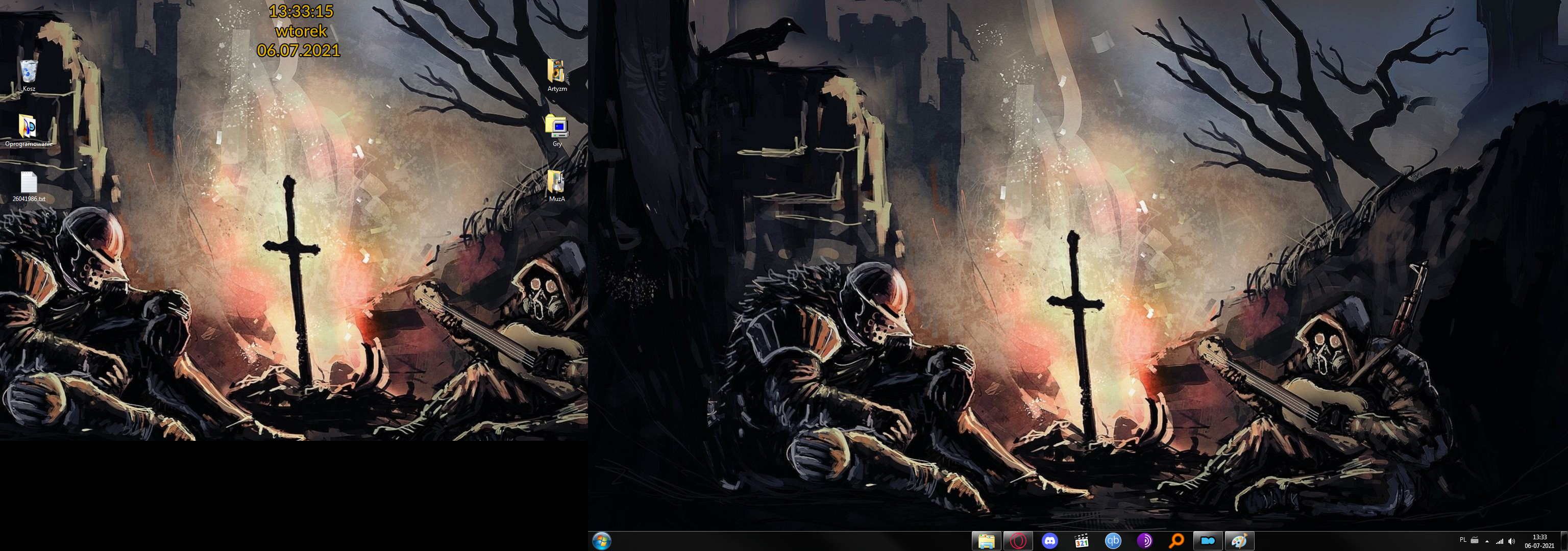The image size is (1568, 551).
Task: Open the Kosz recycle bin icon
Action: pos(29,76)
